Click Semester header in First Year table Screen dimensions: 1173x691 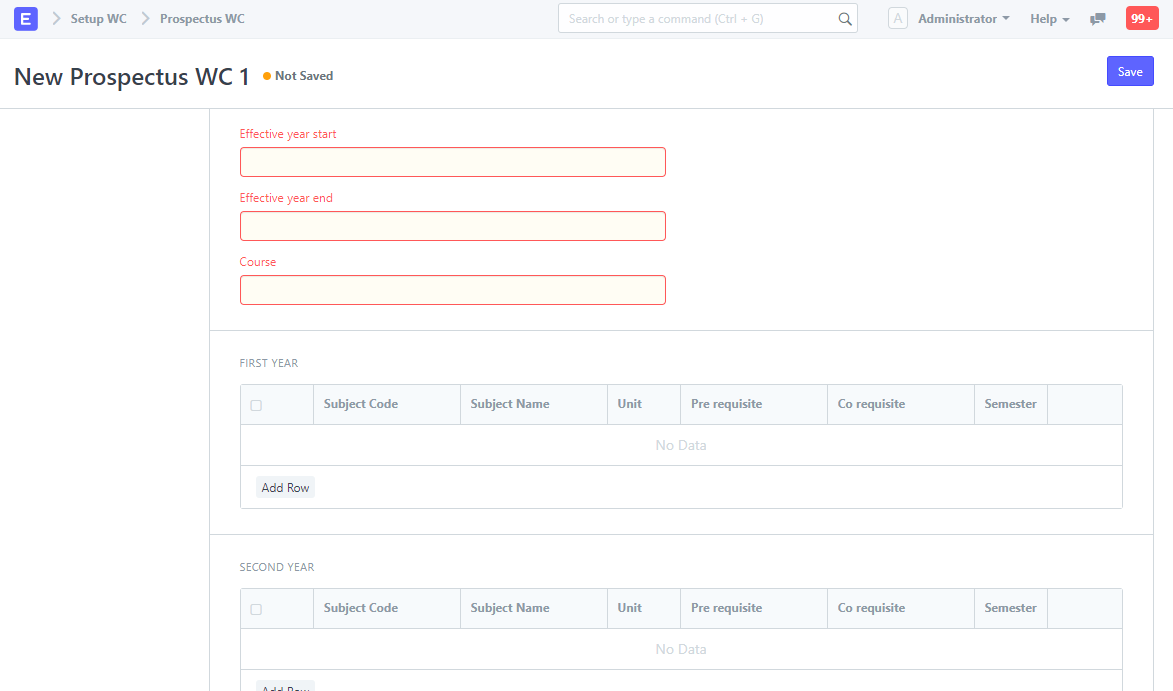tap(1010, 404)
